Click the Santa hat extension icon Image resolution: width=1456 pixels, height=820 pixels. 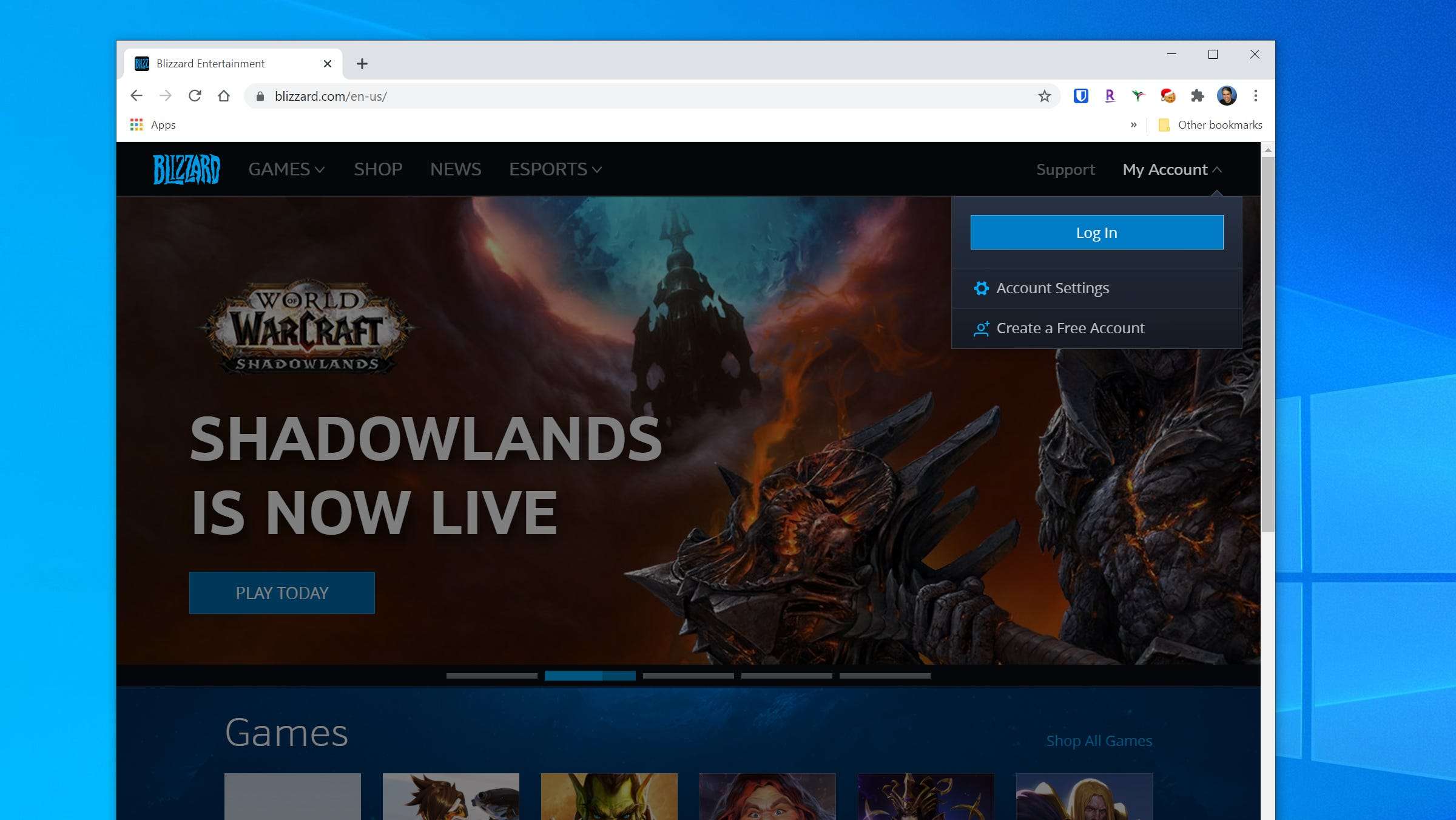(x=1167, y=96)
